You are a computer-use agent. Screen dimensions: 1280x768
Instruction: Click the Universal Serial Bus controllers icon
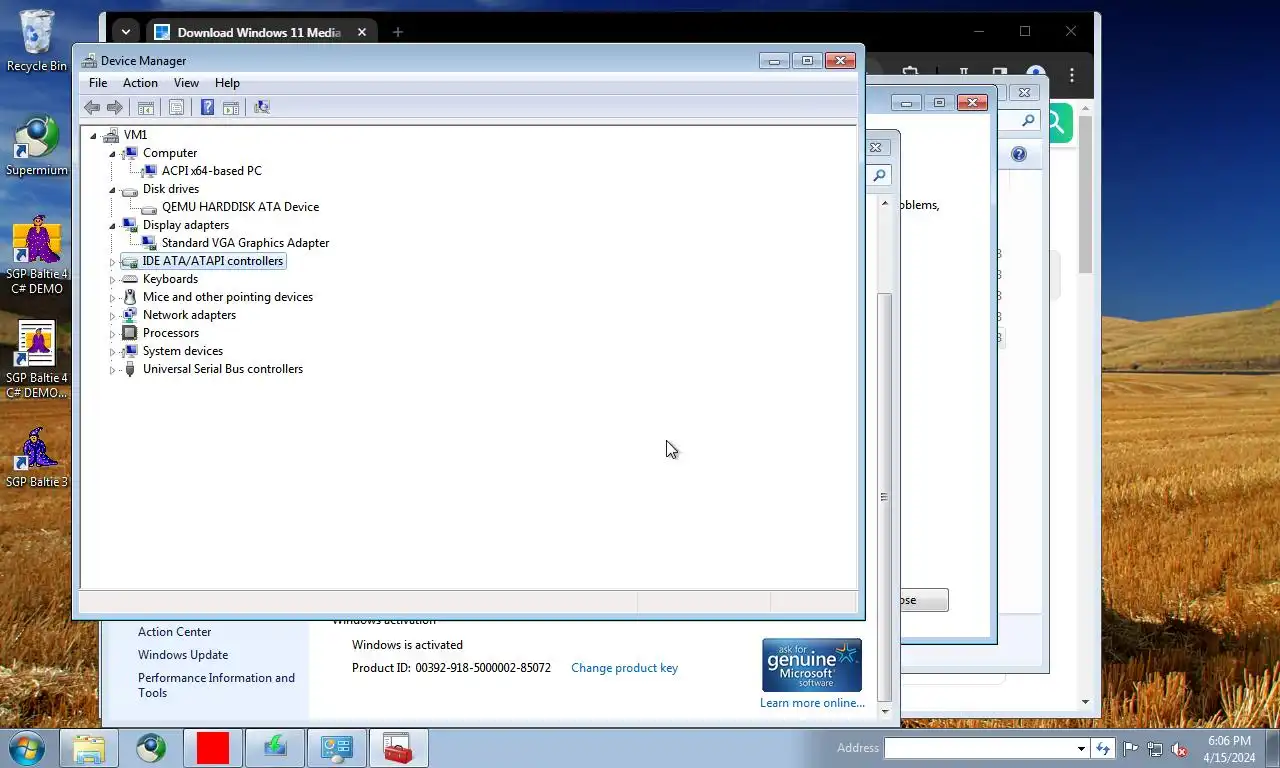(x=129, y=369)
